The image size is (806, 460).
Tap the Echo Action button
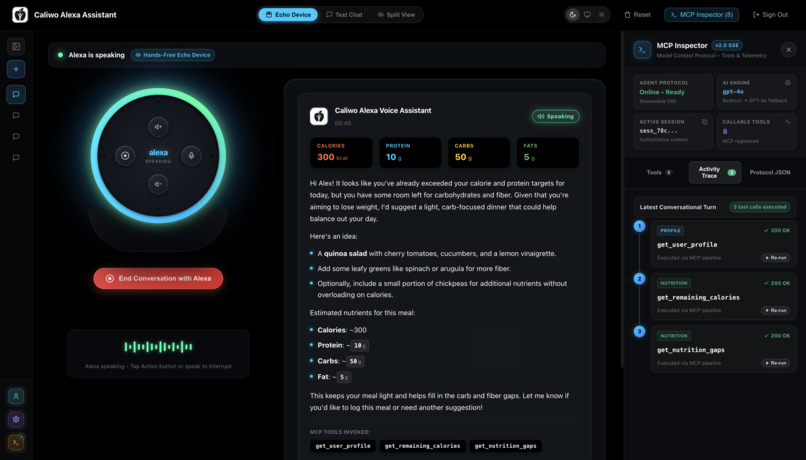coord(125,155)
